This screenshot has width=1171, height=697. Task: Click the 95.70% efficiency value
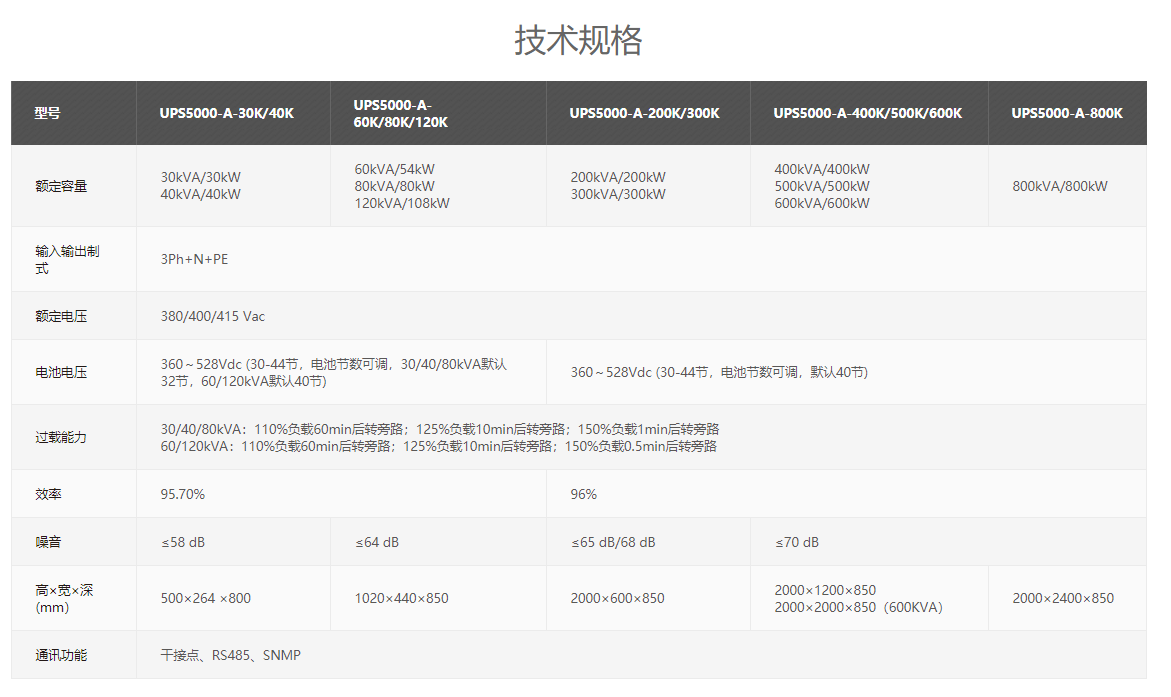(x=182, y=494)
